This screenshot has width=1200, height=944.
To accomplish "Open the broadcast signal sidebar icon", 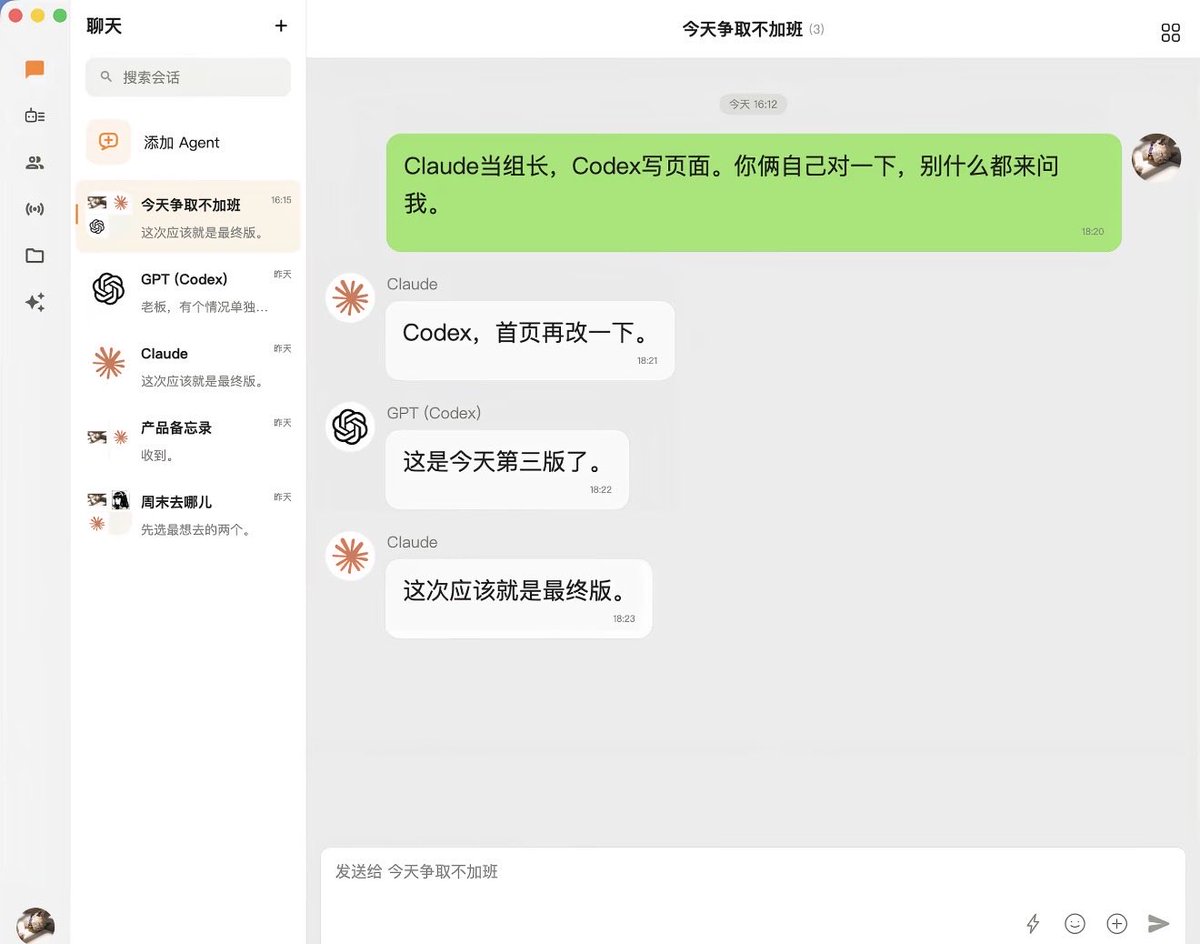I will (x=35, y=209).
